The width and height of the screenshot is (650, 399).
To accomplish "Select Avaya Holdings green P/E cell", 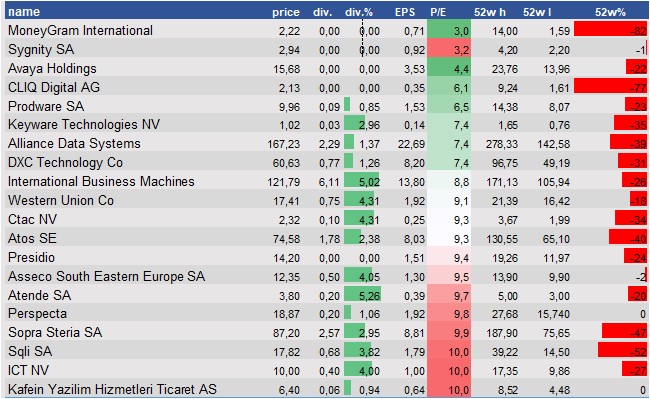I will (449, 68).
